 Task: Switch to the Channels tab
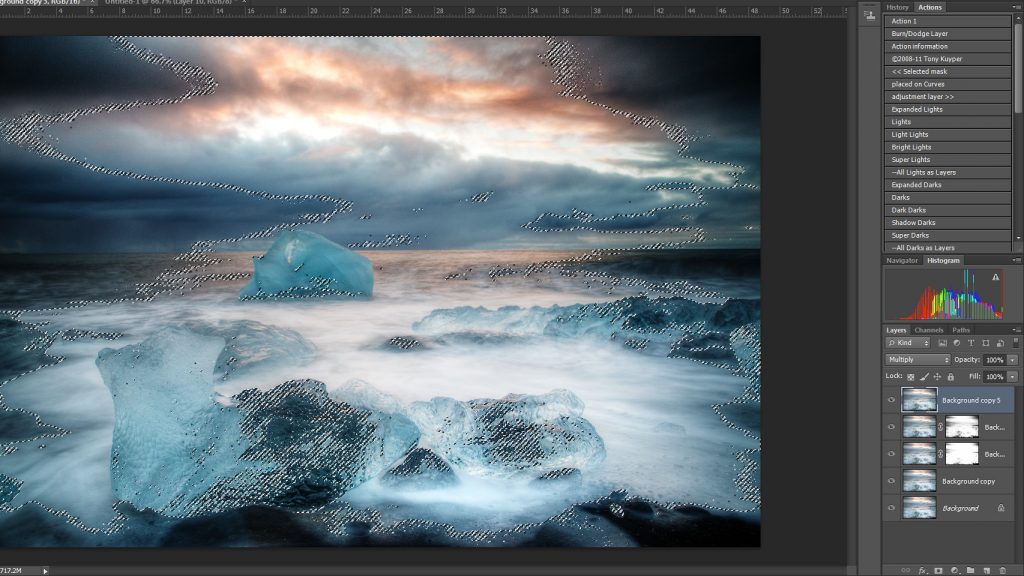pos(929,330)
